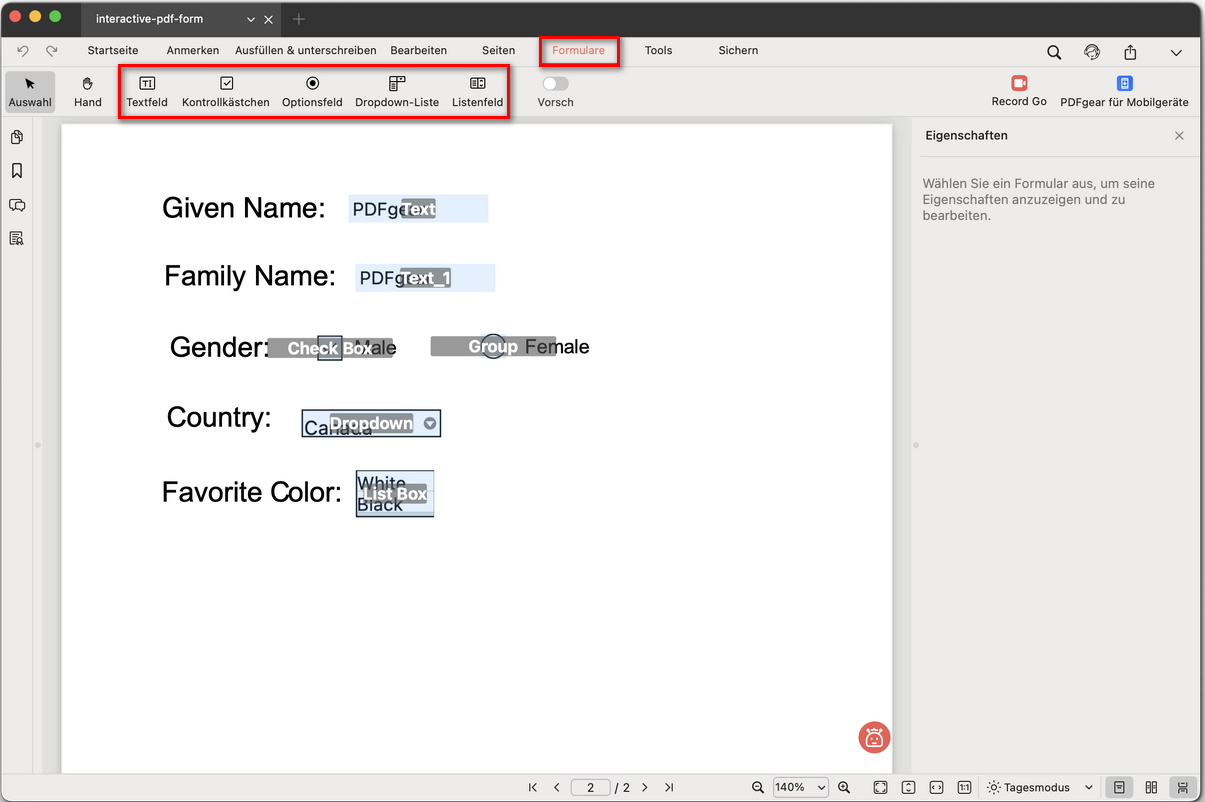Open the bookmarks sidebar panel
Image resolution: width=1205 pixels, height=802 pixels.
[x=17, y=171]
